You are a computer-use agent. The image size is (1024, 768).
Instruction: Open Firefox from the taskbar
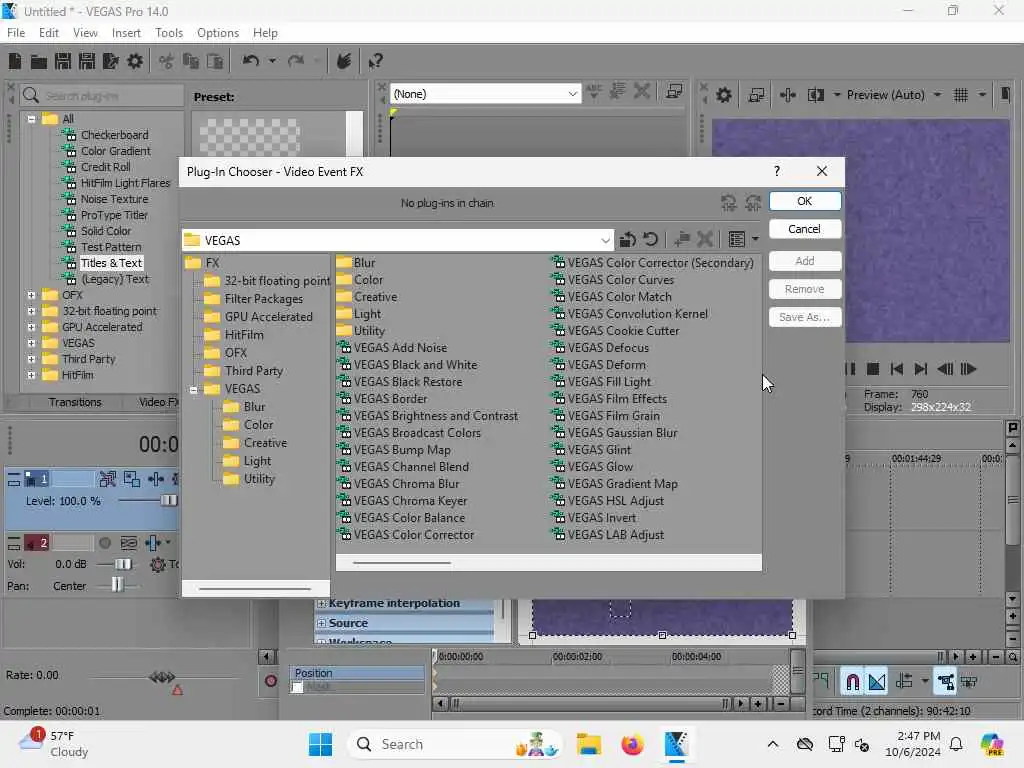632,744
